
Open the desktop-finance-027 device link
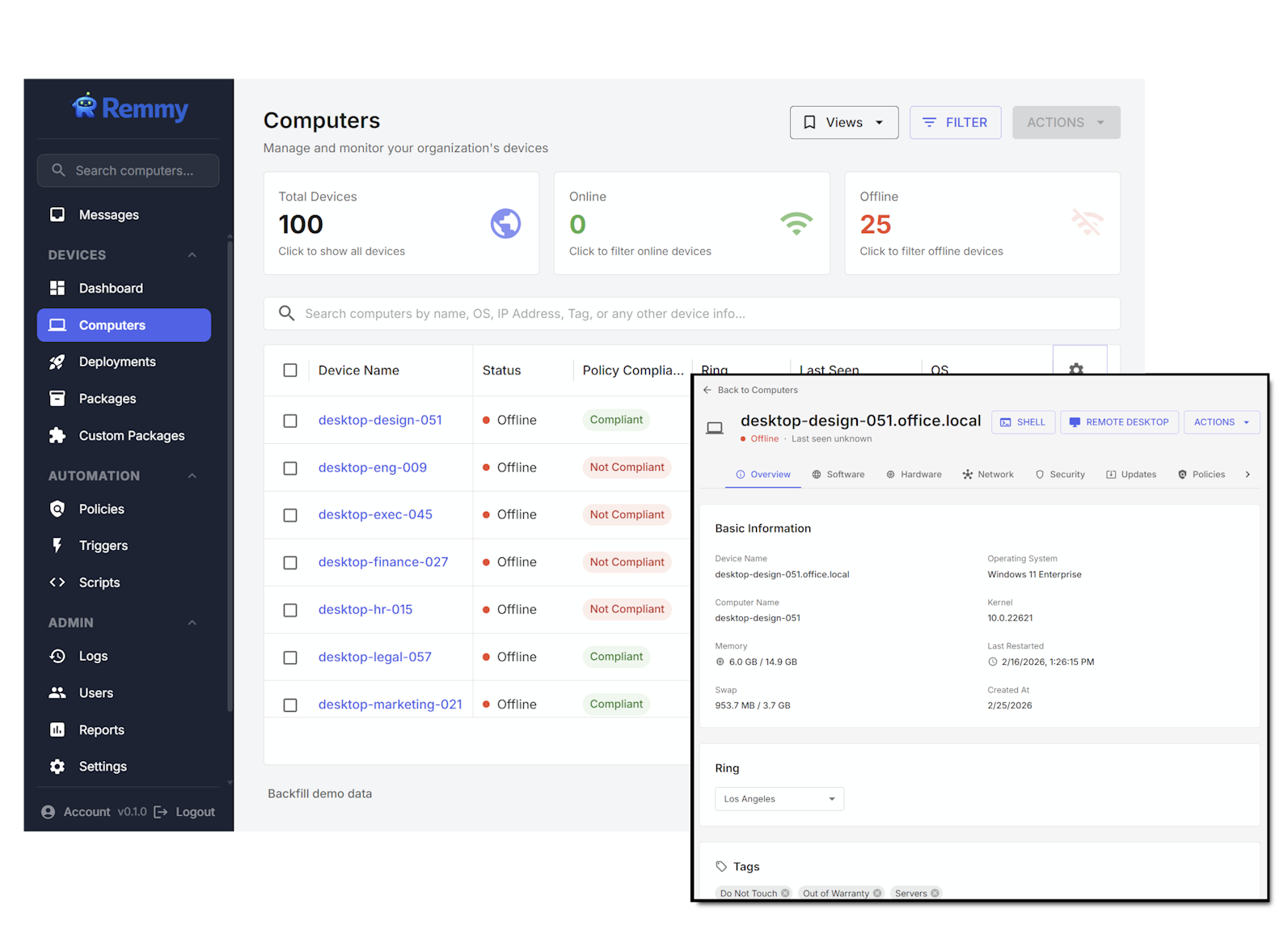point(382,562)
